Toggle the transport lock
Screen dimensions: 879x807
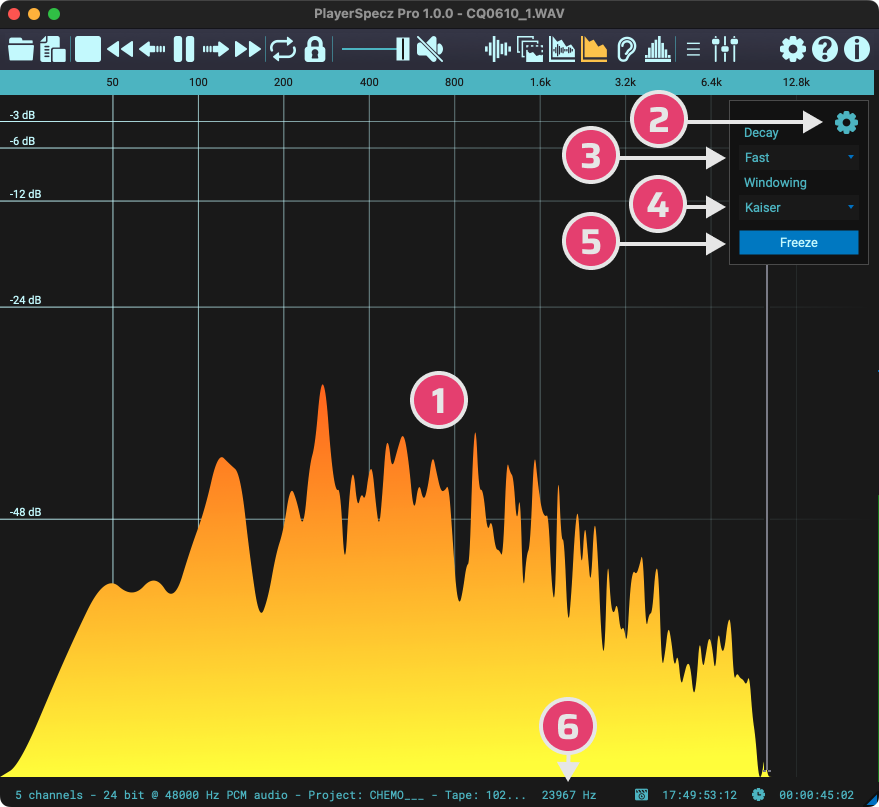coord(315,49)
